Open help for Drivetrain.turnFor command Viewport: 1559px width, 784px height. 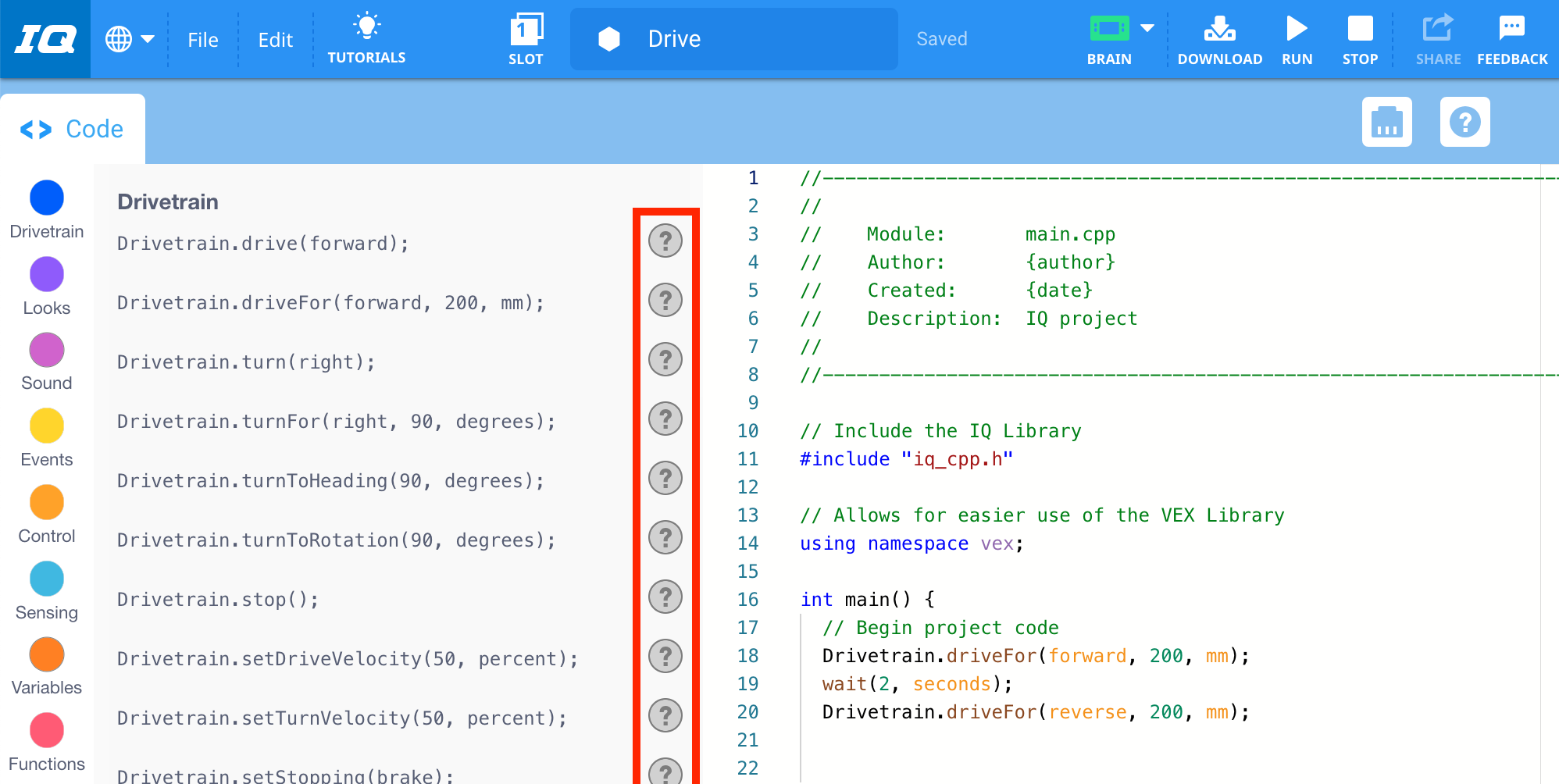pyautogui.click(x=665, y=419)
